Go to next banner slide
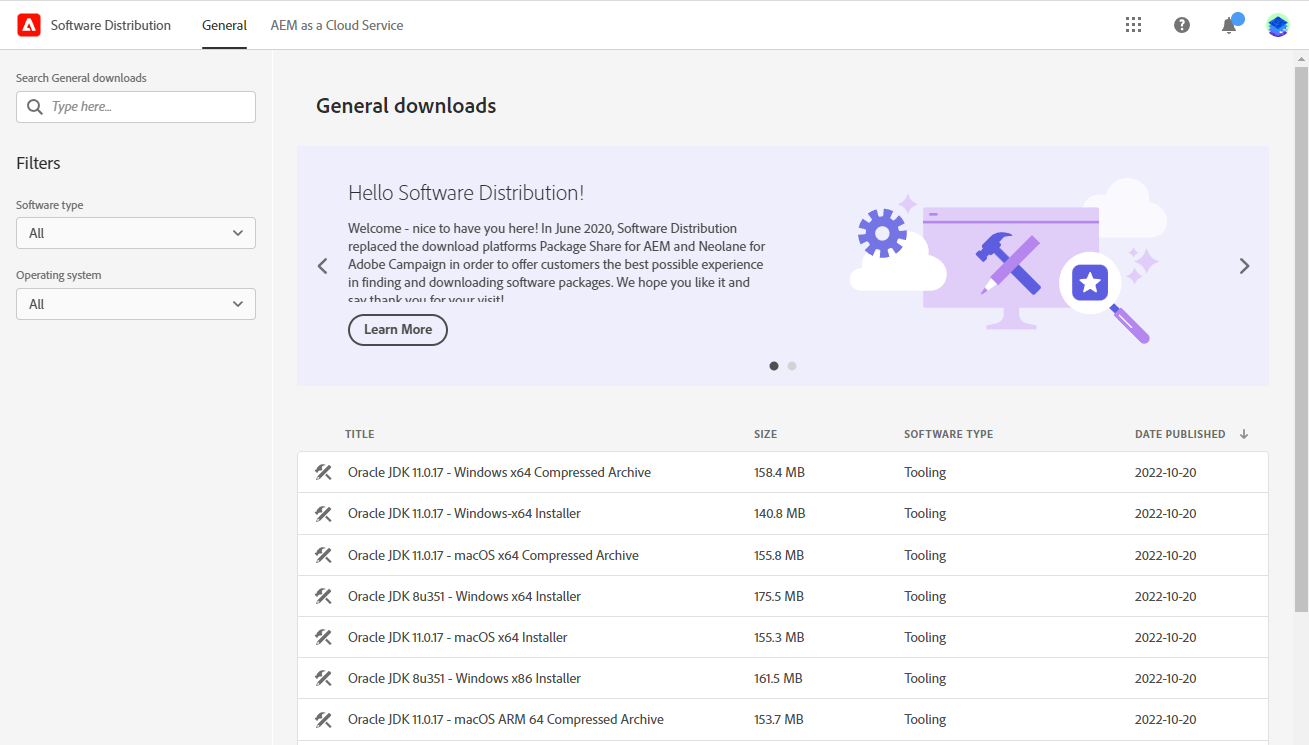 (1244, 266)
